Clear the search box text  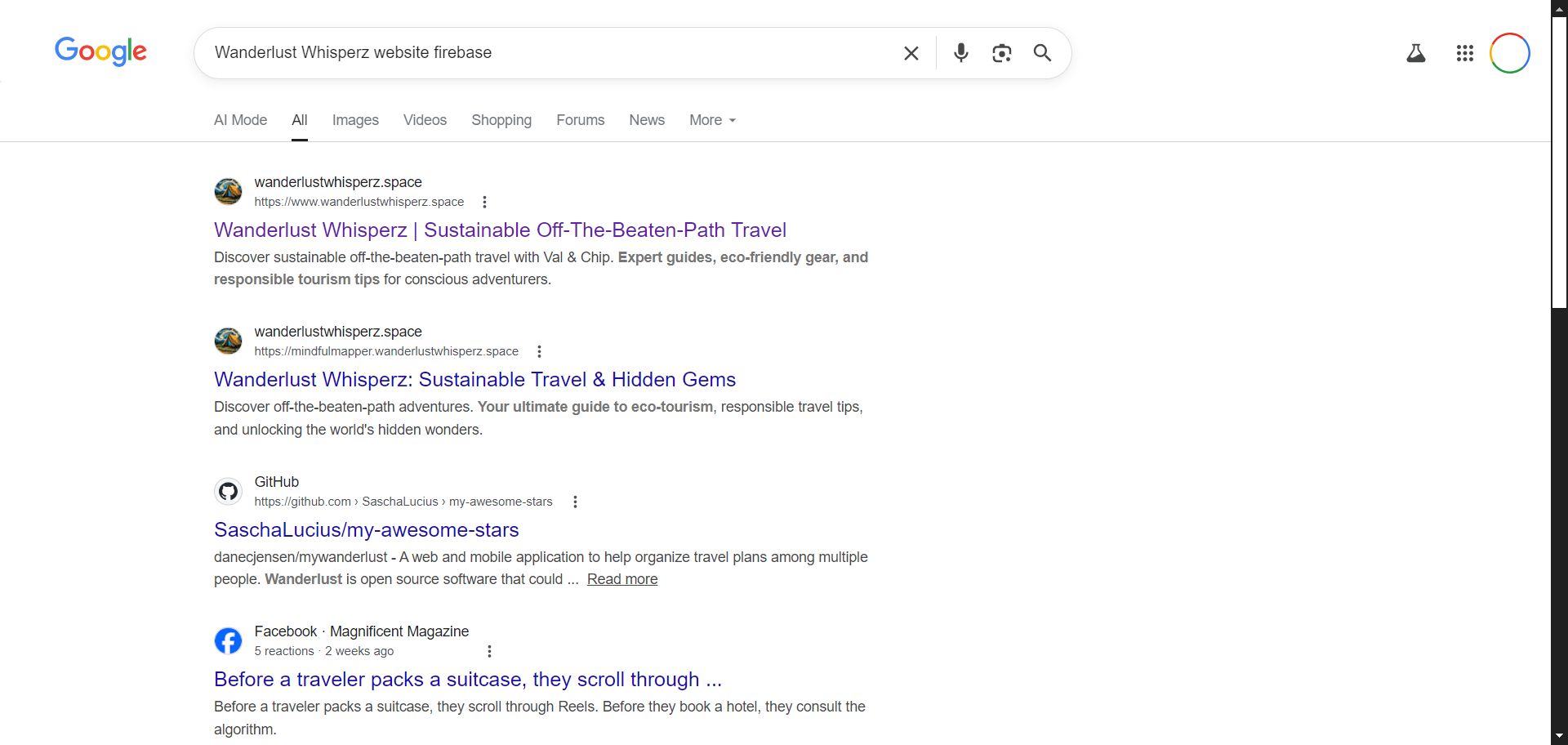coord(911,53)
